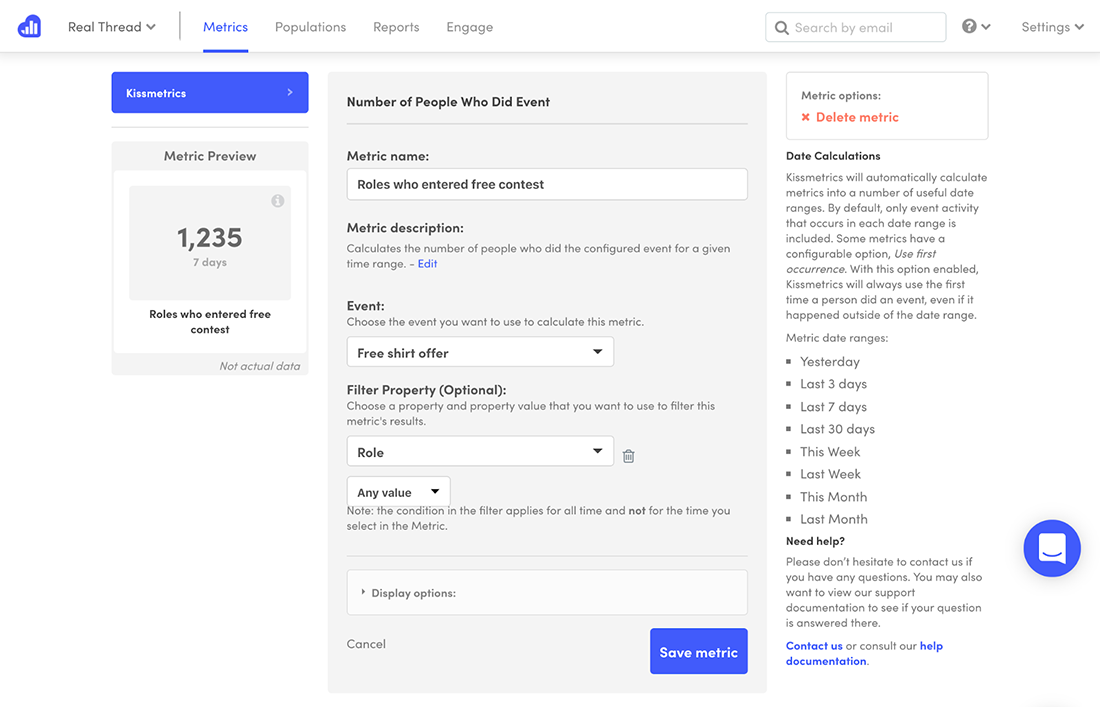Open the Real Thread account dropdown
The image size is (1100, 707).
tap(112, 27)
